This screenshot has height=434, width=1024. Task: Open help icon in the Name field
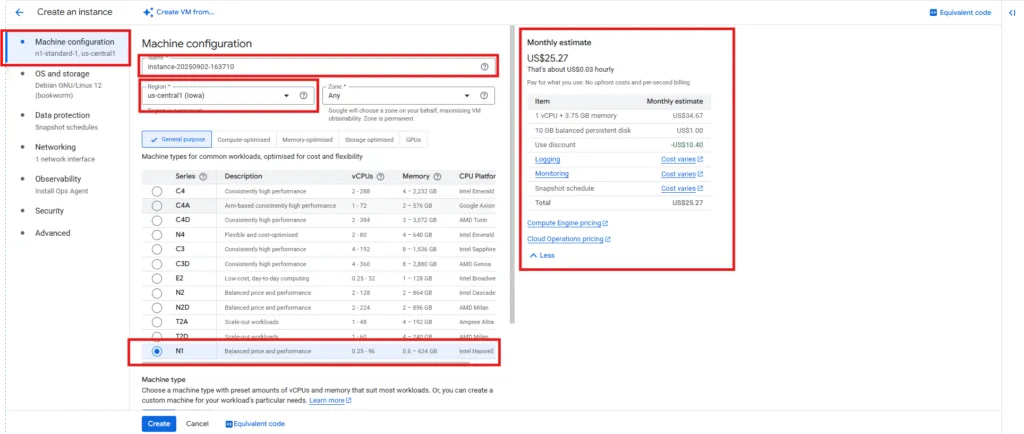(x=484, y=67)
